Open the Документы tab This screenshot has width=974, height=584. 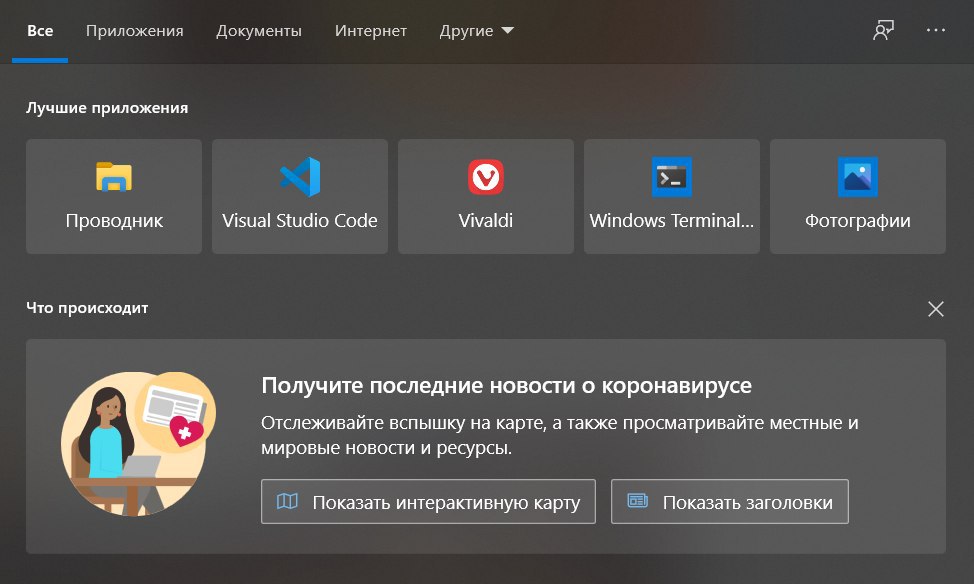click(x=259, y=31)
